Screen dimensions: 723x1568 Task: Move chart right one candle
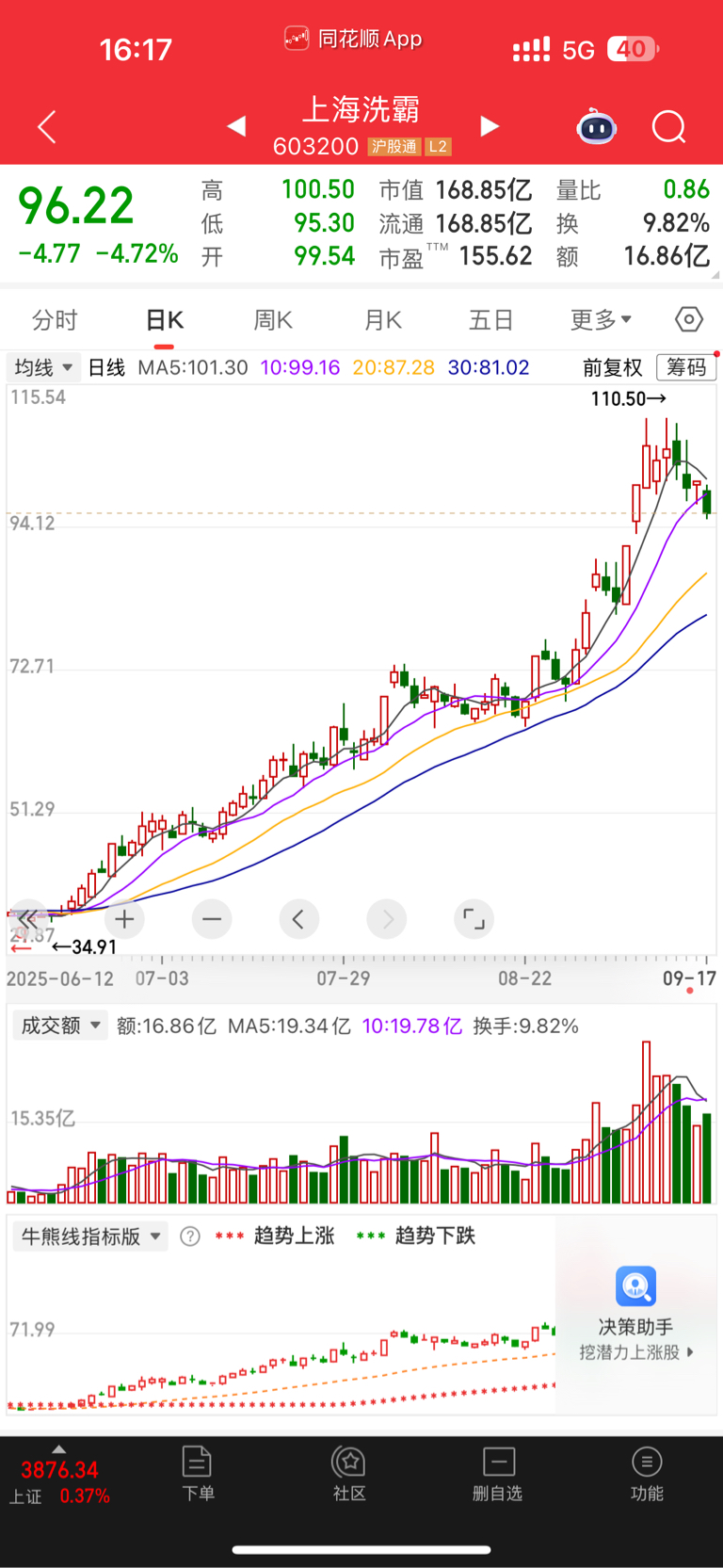pyautogui.click(x=387, y=919)
